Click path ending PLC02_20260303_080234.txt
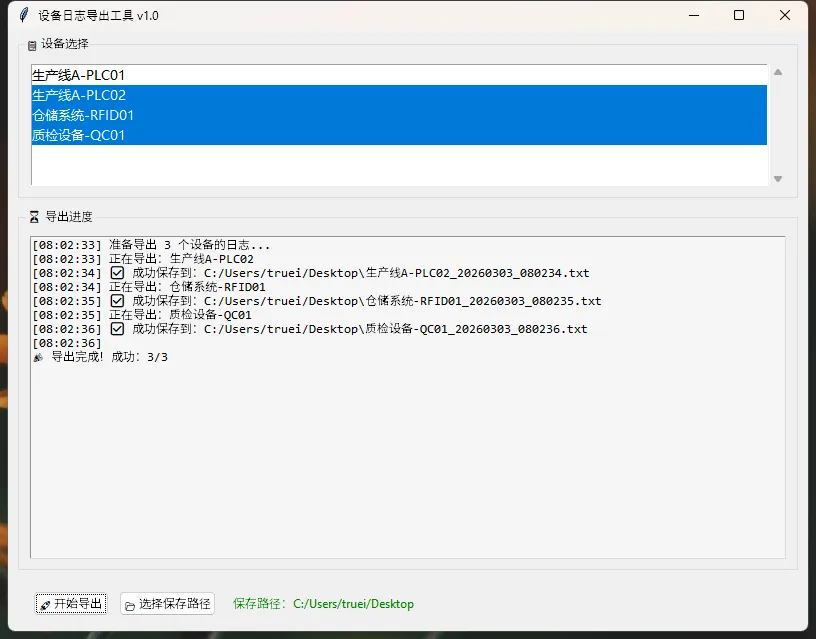 pos(397,273)
